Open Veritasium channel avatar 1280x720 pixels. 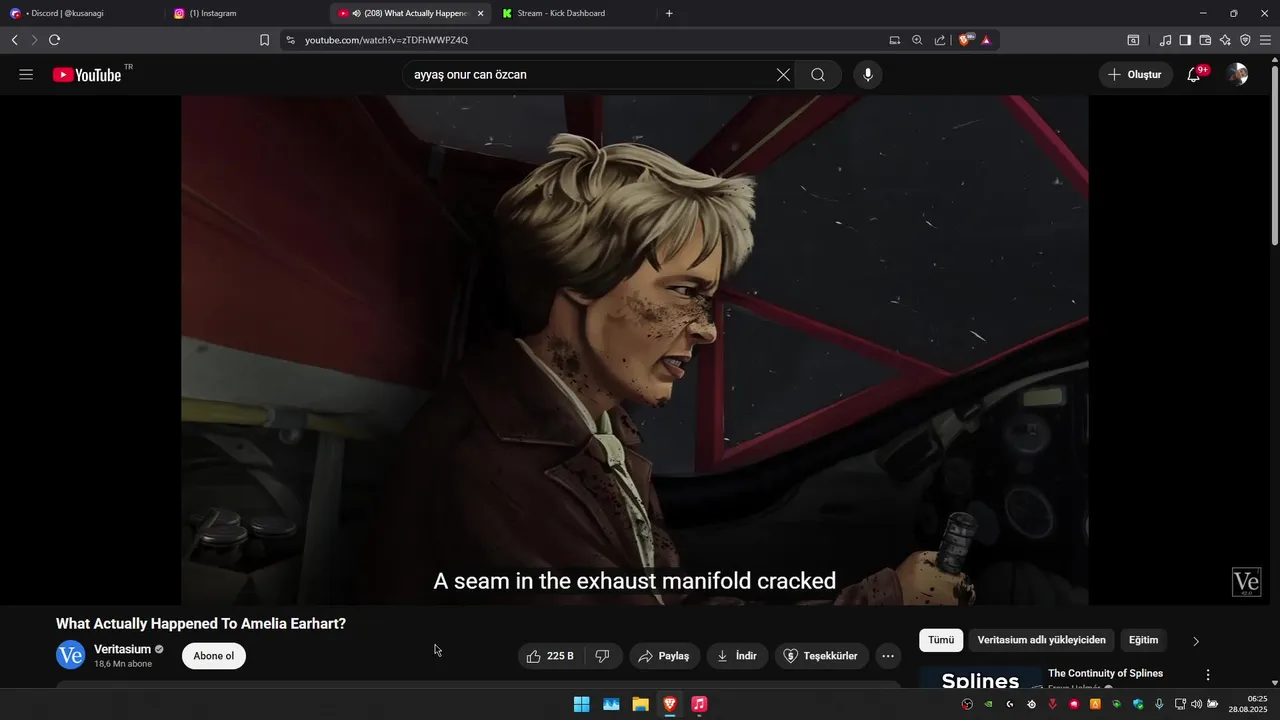(70, 655)
